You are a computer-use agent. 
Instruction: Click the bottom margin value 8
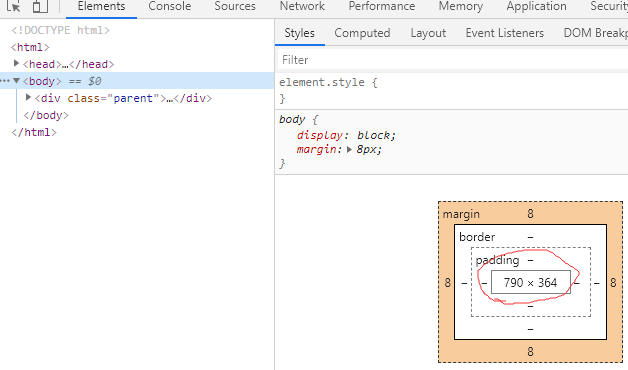[x=530, y=352]
